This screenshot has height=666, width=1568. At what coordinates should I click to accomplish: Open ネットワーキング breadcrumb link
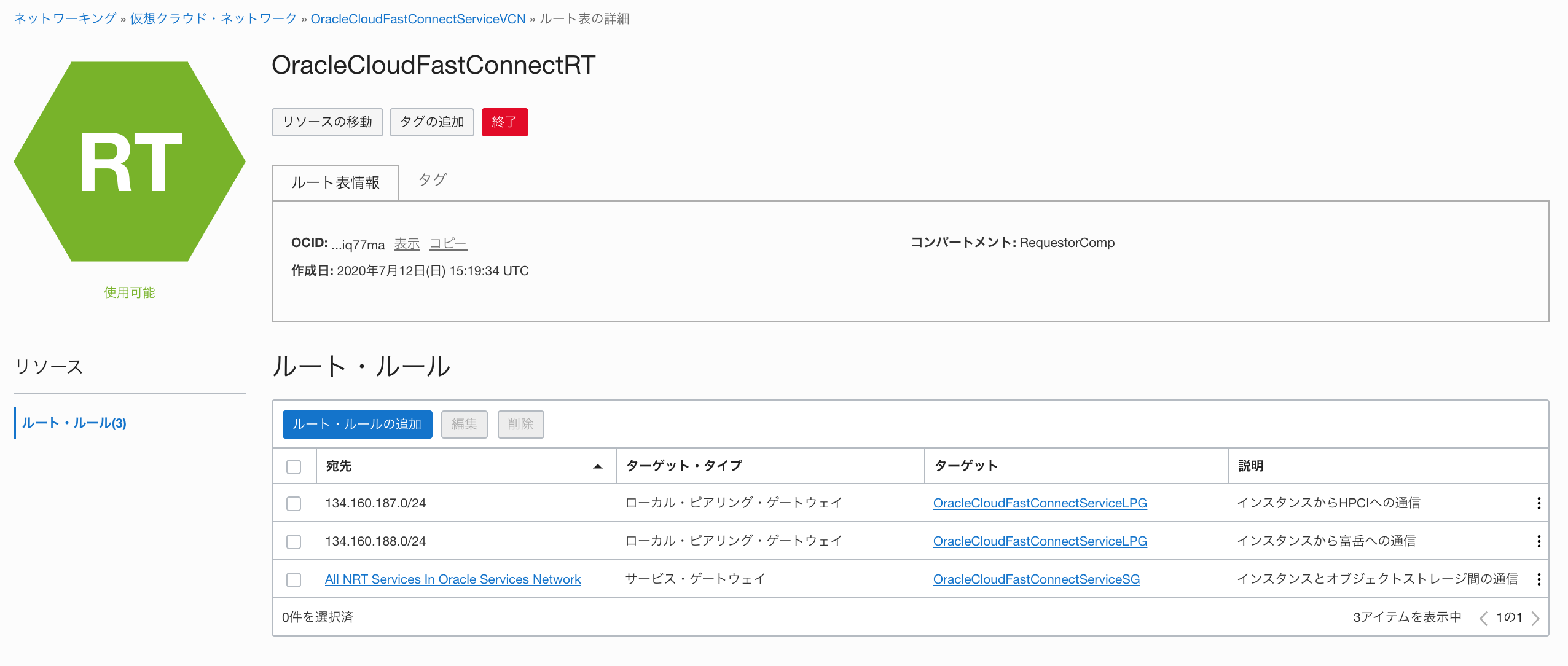65,18
